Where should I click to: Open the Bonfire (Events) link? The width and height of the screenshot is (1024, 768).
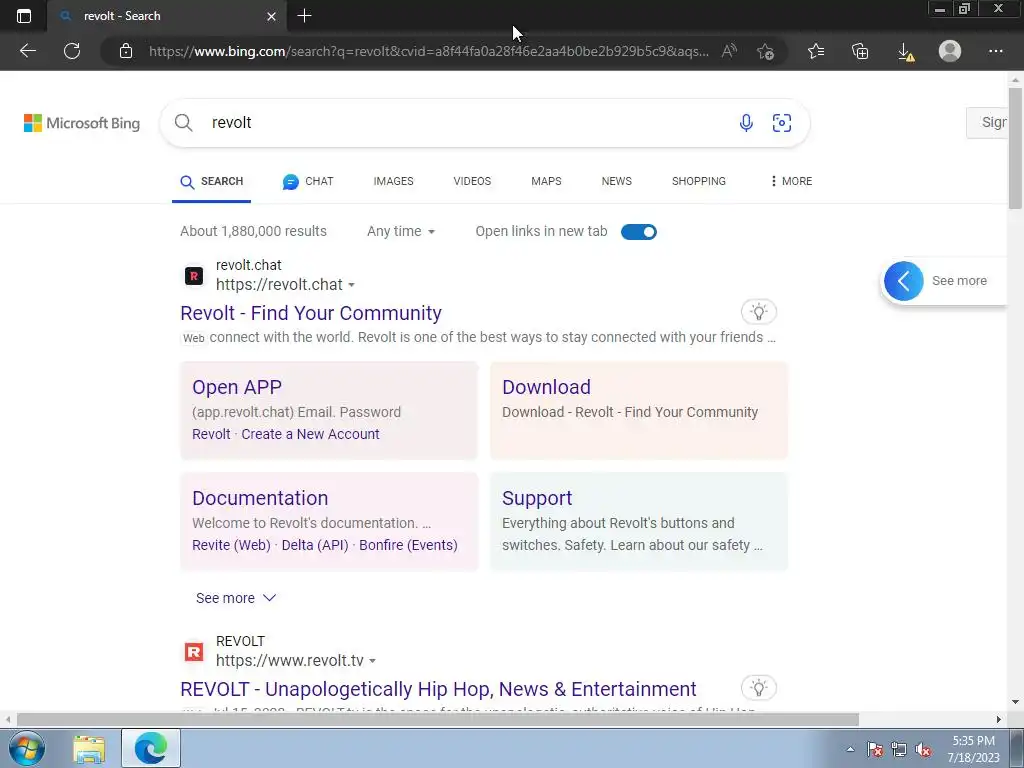[x=408, y=545]
